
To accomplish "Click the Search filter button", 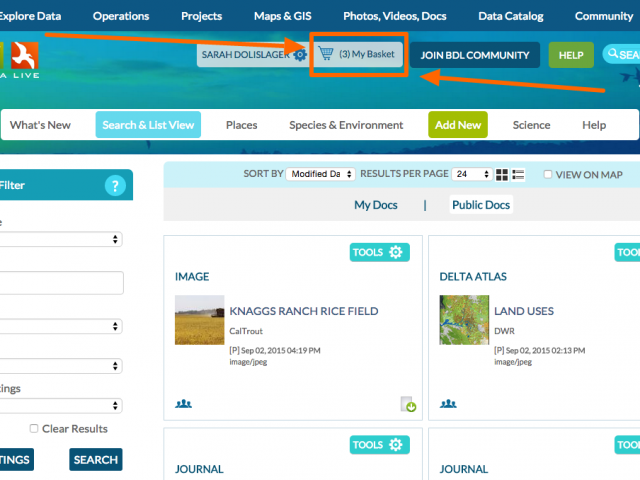I will (x=96, y=460).
